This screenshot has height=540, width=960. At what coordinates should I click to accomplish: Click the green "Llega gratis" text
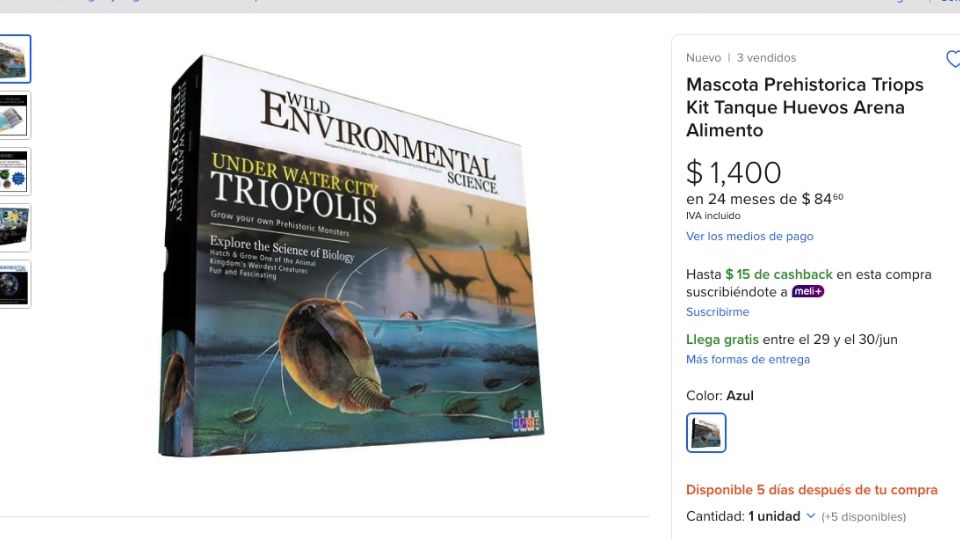tap(722, 339)
